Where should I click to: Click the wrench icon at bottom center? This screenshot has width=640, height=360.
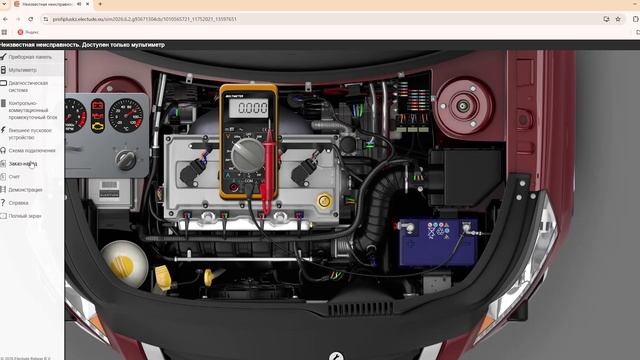336,356
